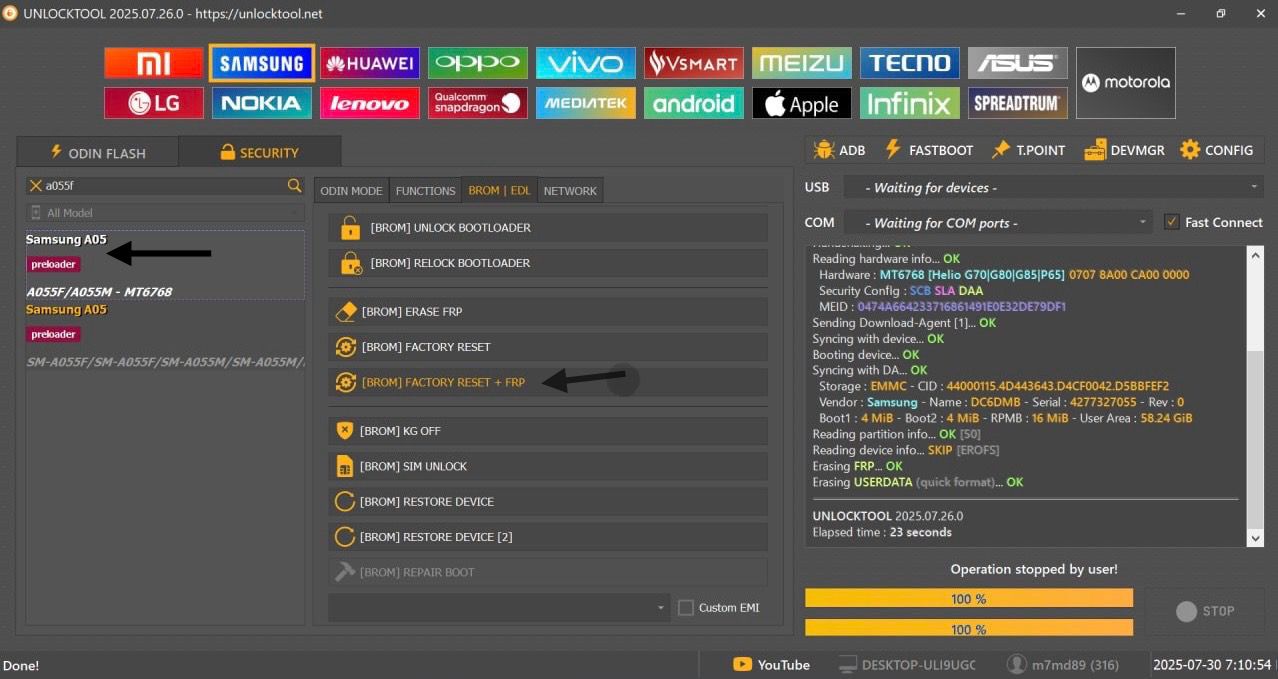Run [BROM] KG OFF
Image resolution: width=1278 pixels, height=679 pixels.
[x=548, y=431]
